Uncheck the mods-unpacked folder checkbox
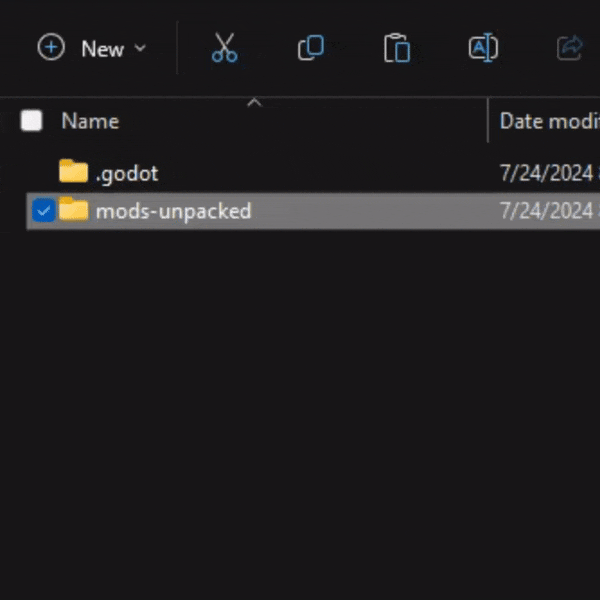Image resolution: width=600 pixels, height=600 pixels. 43,211
